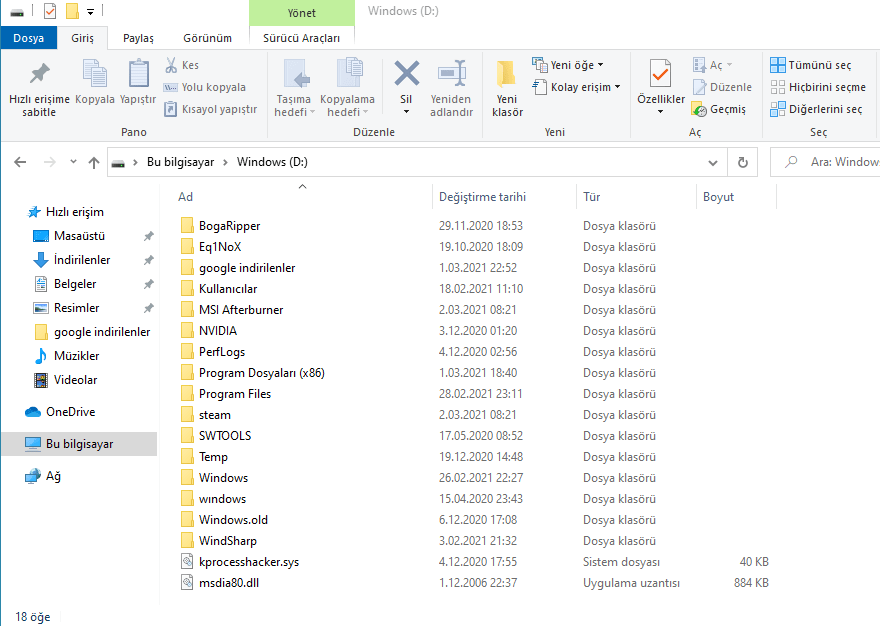Click the Düzenle edit icon
880x626 pixels.
tap(699, 87)
